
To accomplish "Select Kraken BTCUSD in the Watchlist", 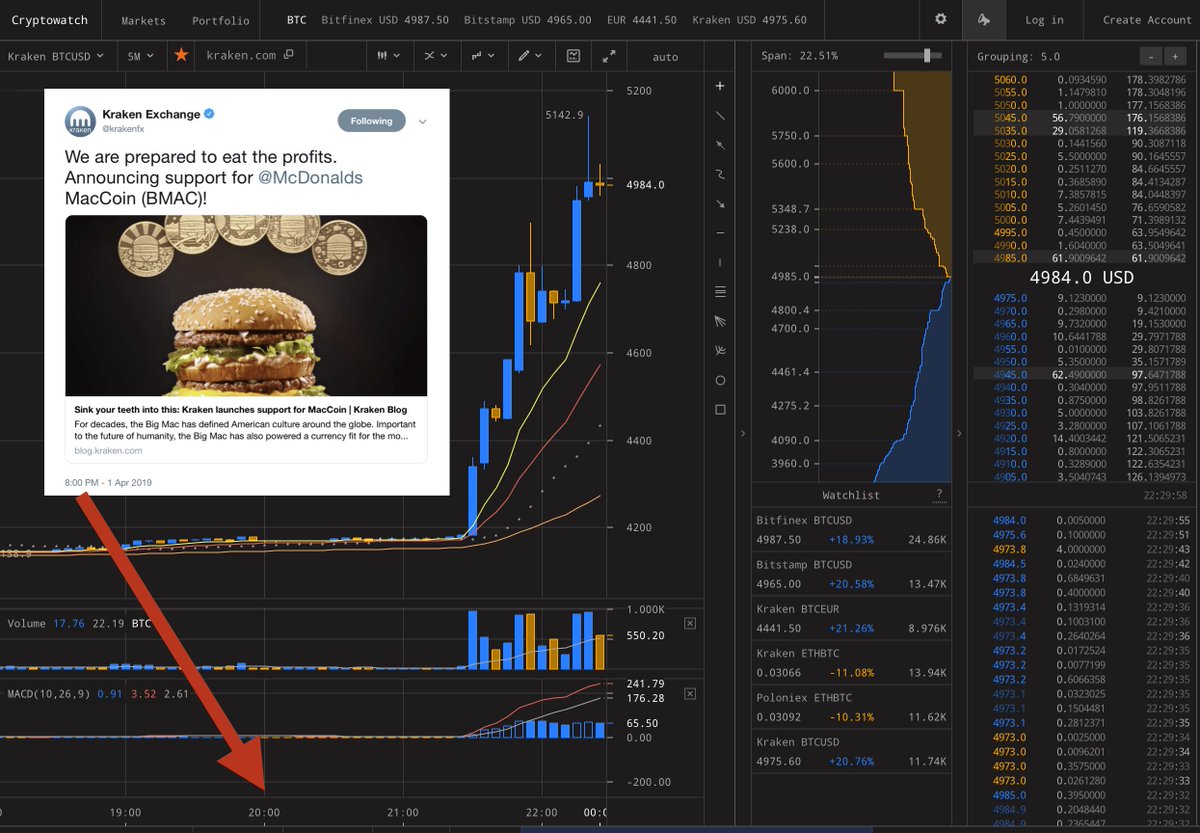I will (x=852, y=752).
